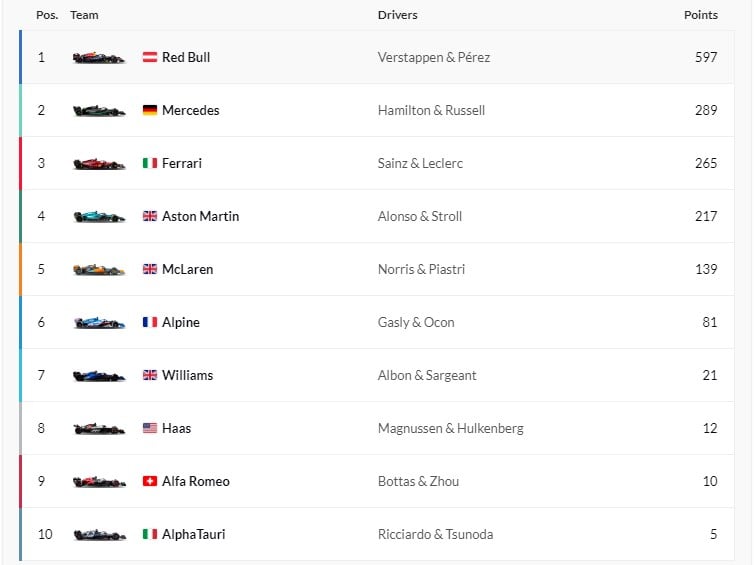This screenshot has height=565, width=755.
Task: Click the Team column header
Action: click(84, 15)
